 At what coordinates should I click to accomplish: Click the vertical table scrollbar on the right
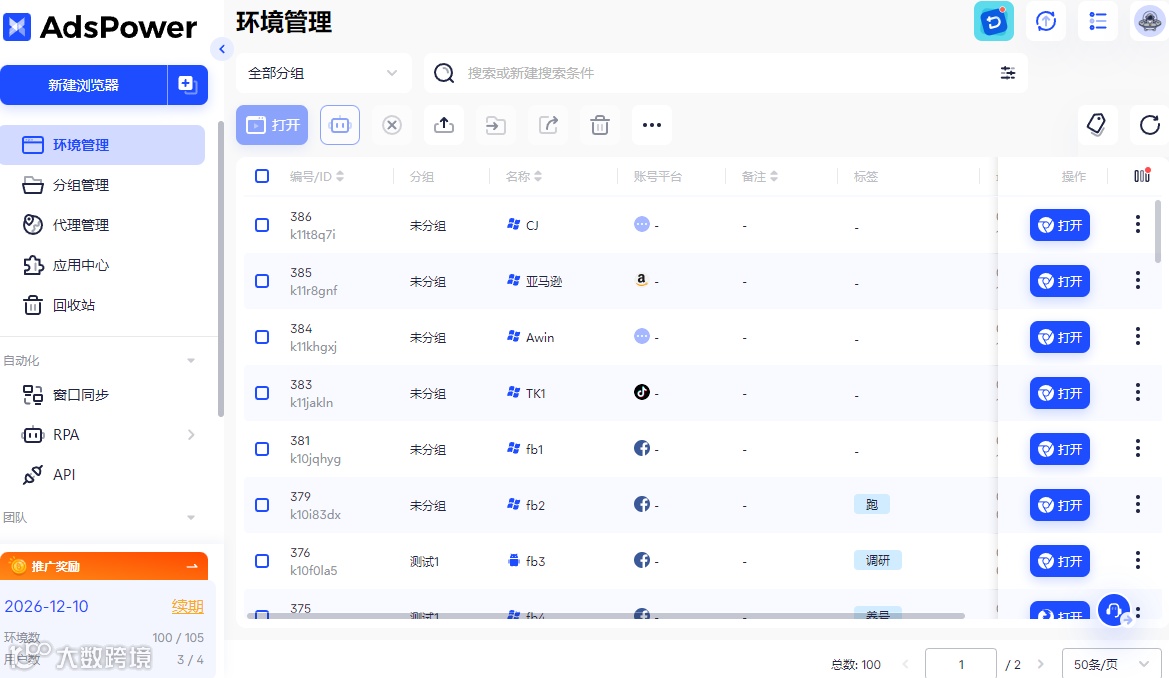coord(1158,231)
